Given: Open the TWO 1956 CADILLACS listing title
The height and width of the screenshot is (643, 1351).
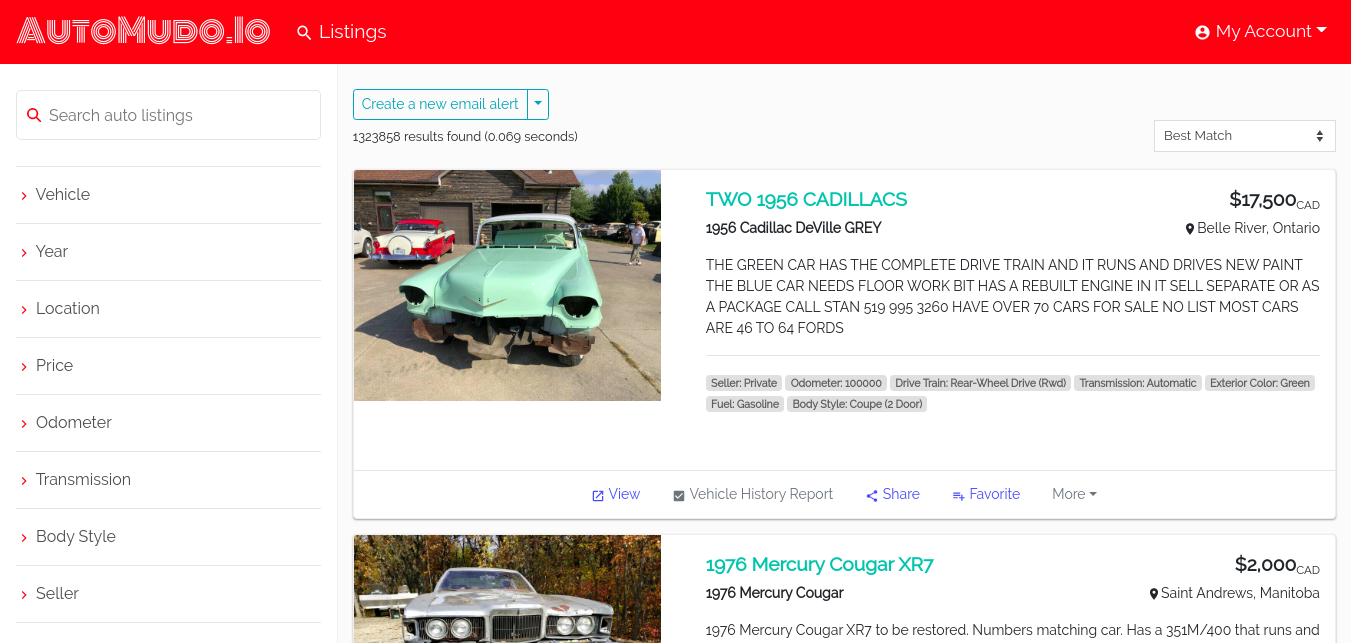Looking at the screenshot, I should pyautogui.click(x=806, y=199).
